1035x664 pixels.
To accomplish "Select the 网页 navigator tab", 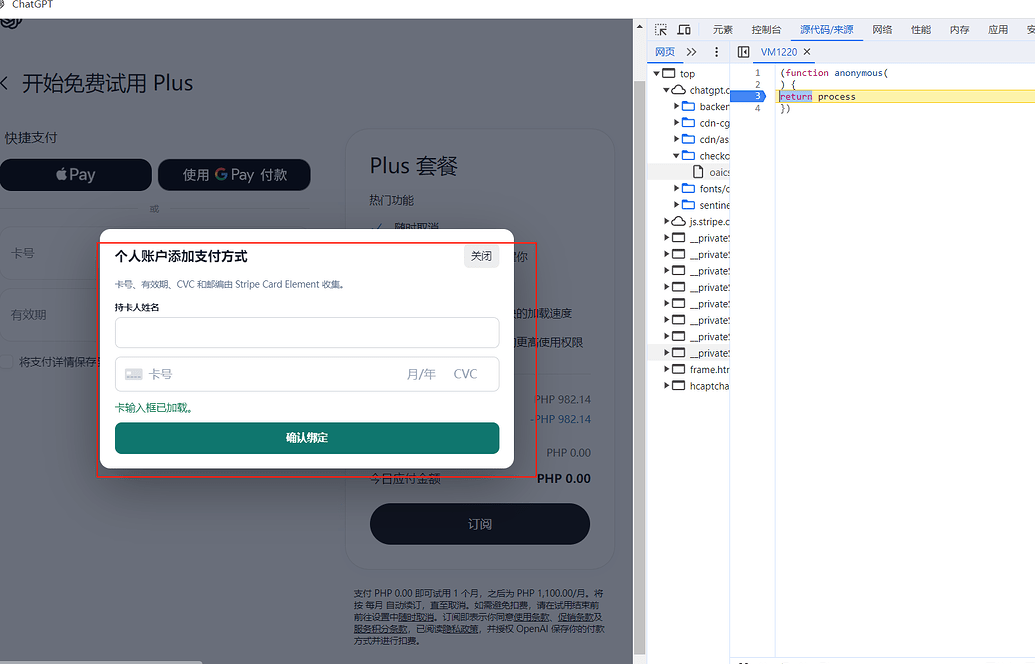I will pos(665,51).
